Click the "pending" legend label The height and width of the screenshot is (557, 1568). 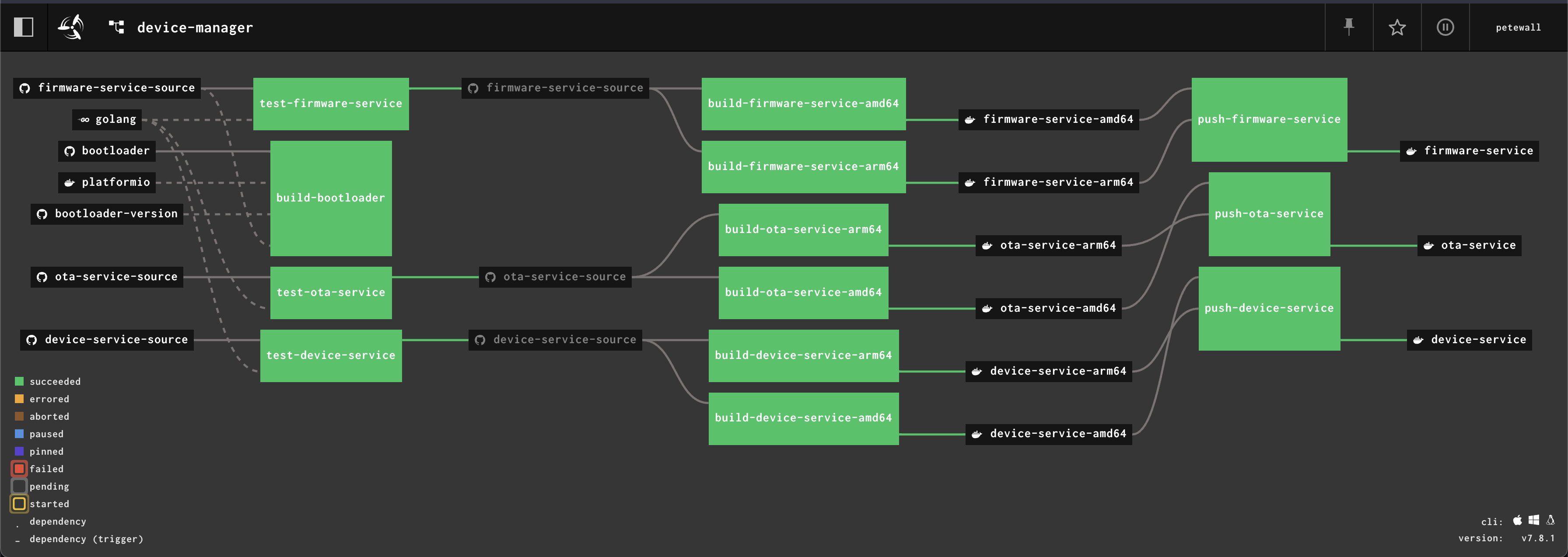click(x=49, y=487)
